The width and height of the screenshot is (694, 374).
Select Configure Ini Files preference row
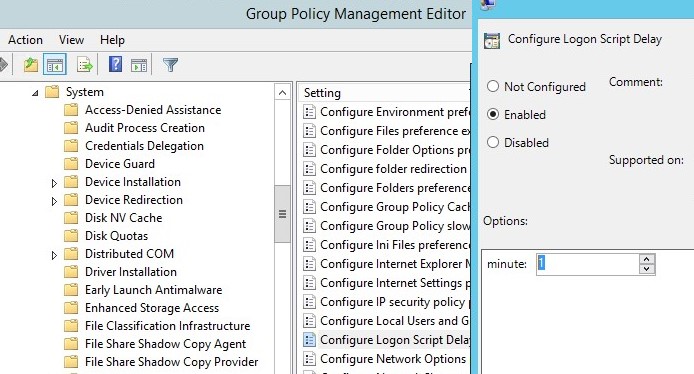point(386,245)
